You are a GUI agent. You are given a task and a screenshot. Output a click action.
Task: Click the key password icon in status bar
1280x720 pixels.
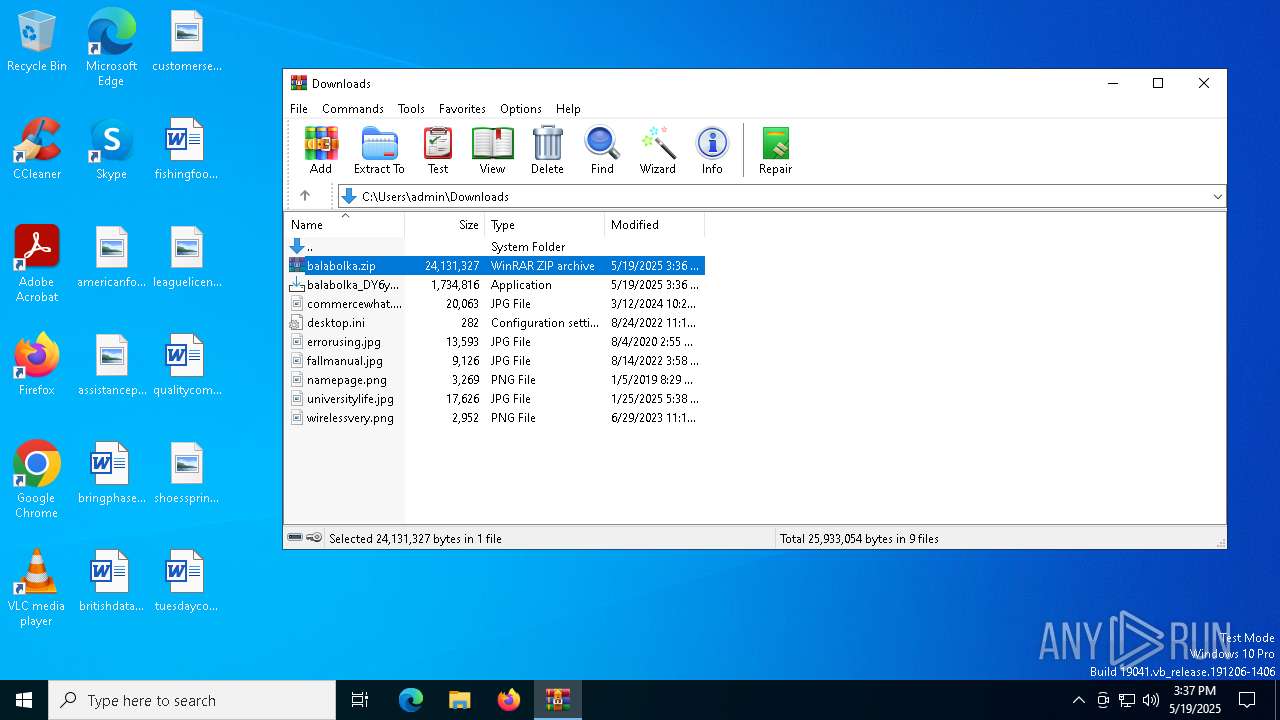point(314,538)
